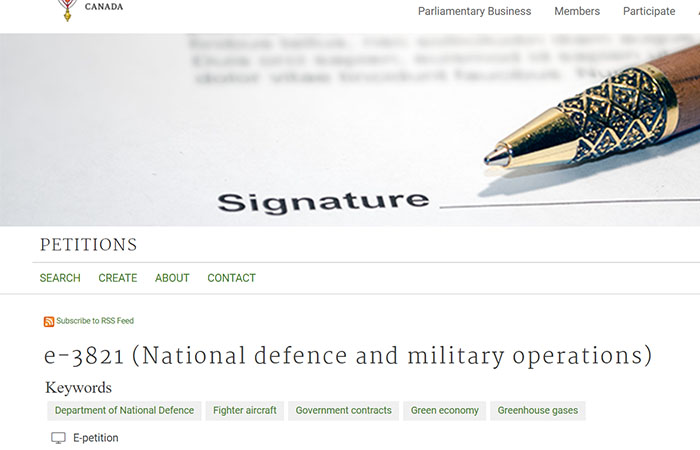Click the e-3821 petition title

348,357
